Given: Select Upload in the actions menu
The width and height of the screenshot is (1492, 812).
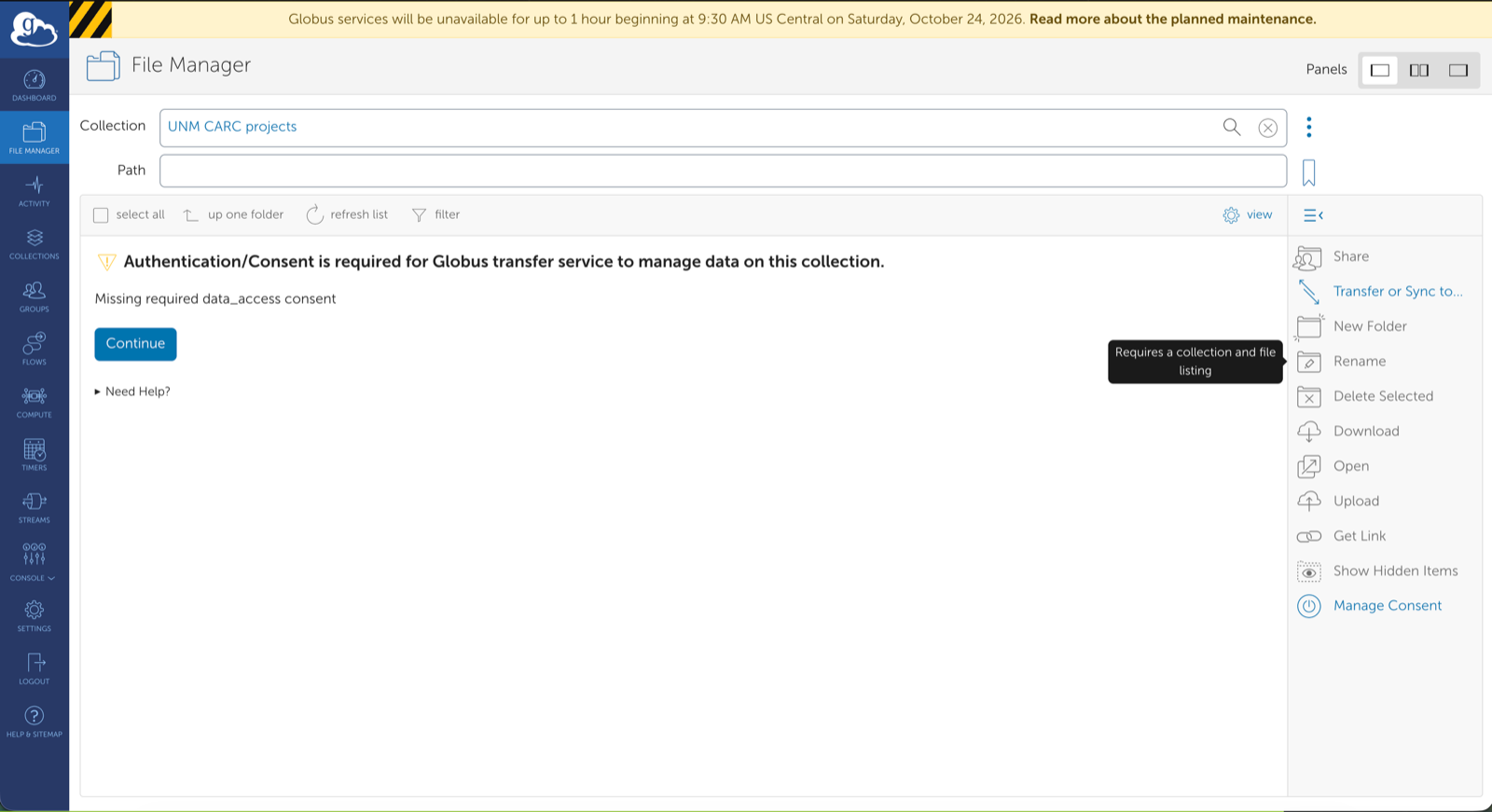Looking at the screenshot, I should tap(1338, 501).
